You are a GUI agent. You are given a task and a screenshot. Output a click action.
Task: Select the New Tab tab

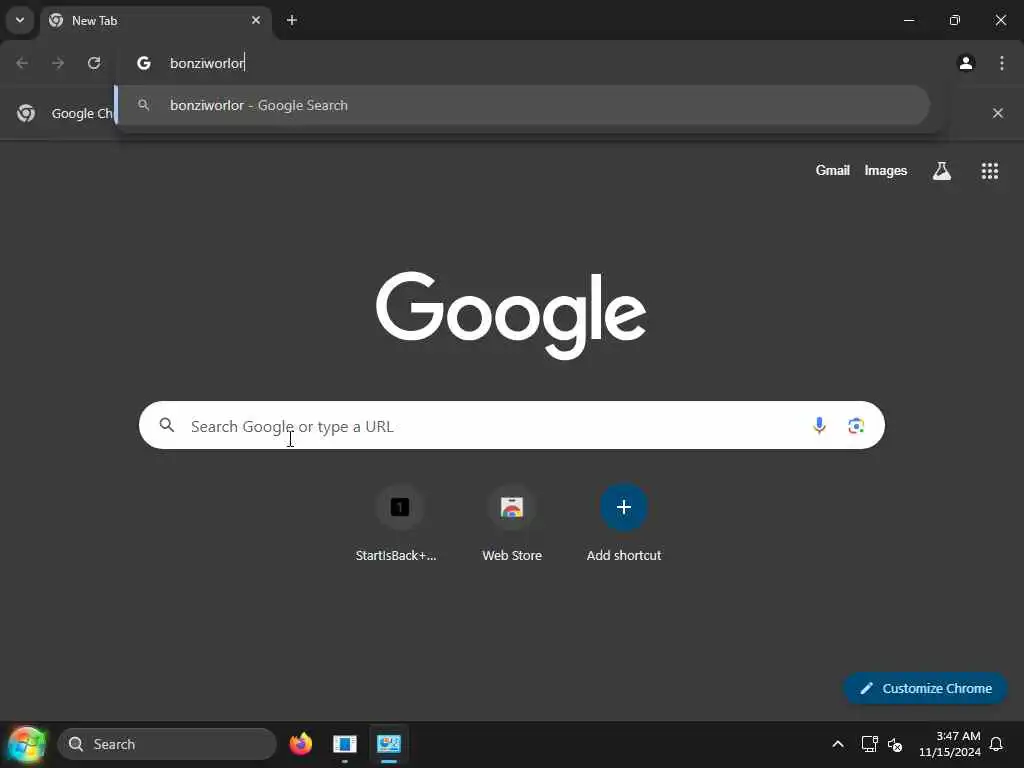pos(155,21)
